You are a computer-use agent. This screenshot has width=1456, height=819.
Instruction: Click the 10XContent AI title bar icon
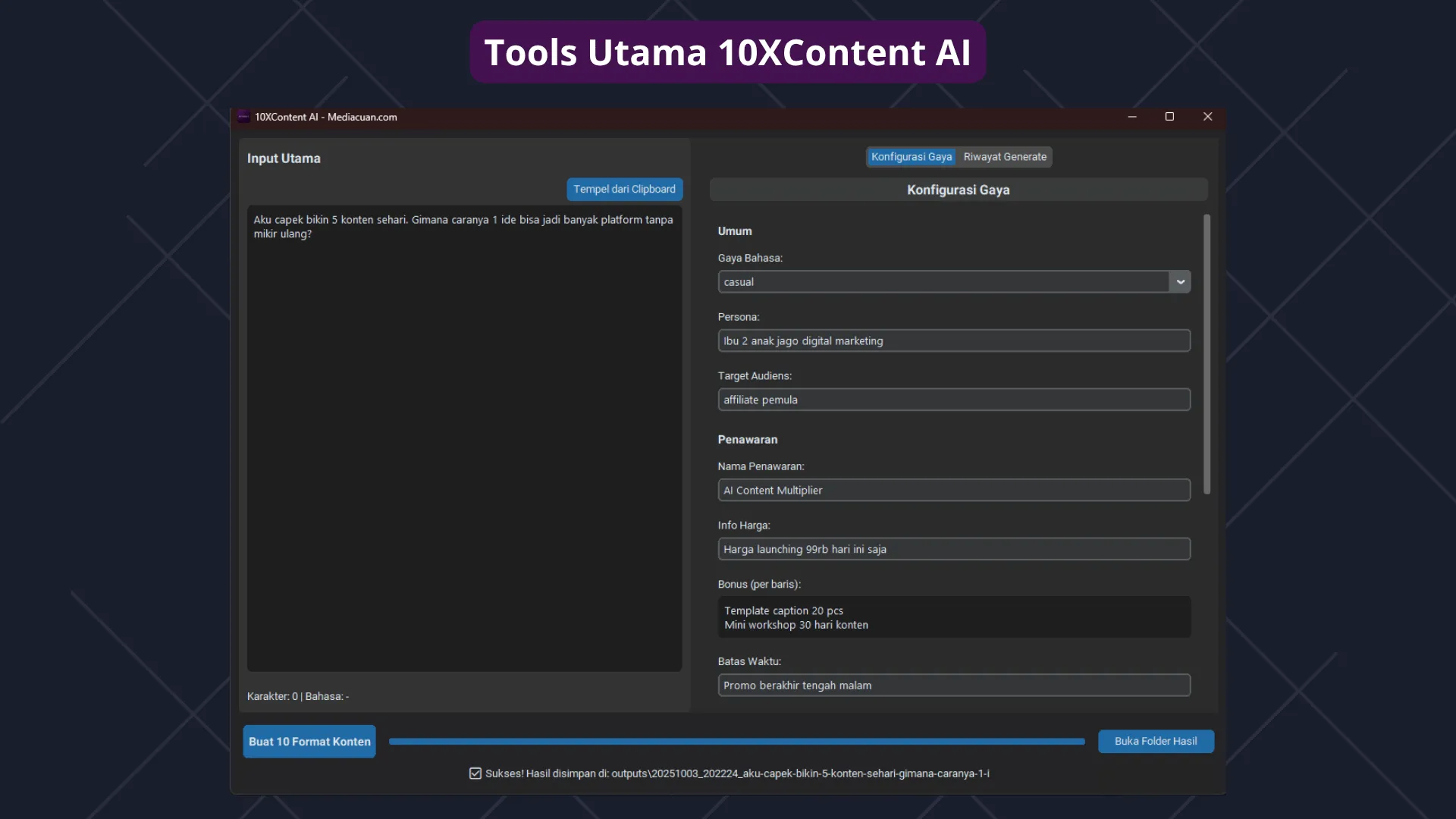click(x=243, y=117)
